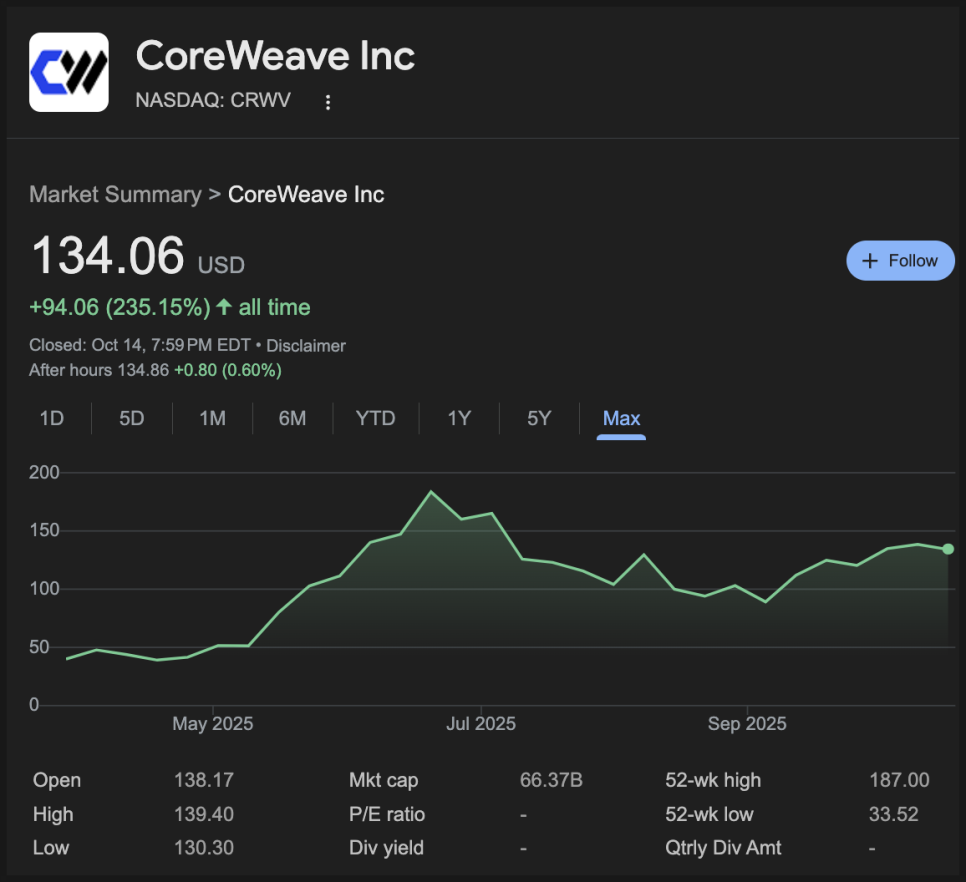
Task: Click the Mkt cap value 66.37B
Action: pos(551,781)
